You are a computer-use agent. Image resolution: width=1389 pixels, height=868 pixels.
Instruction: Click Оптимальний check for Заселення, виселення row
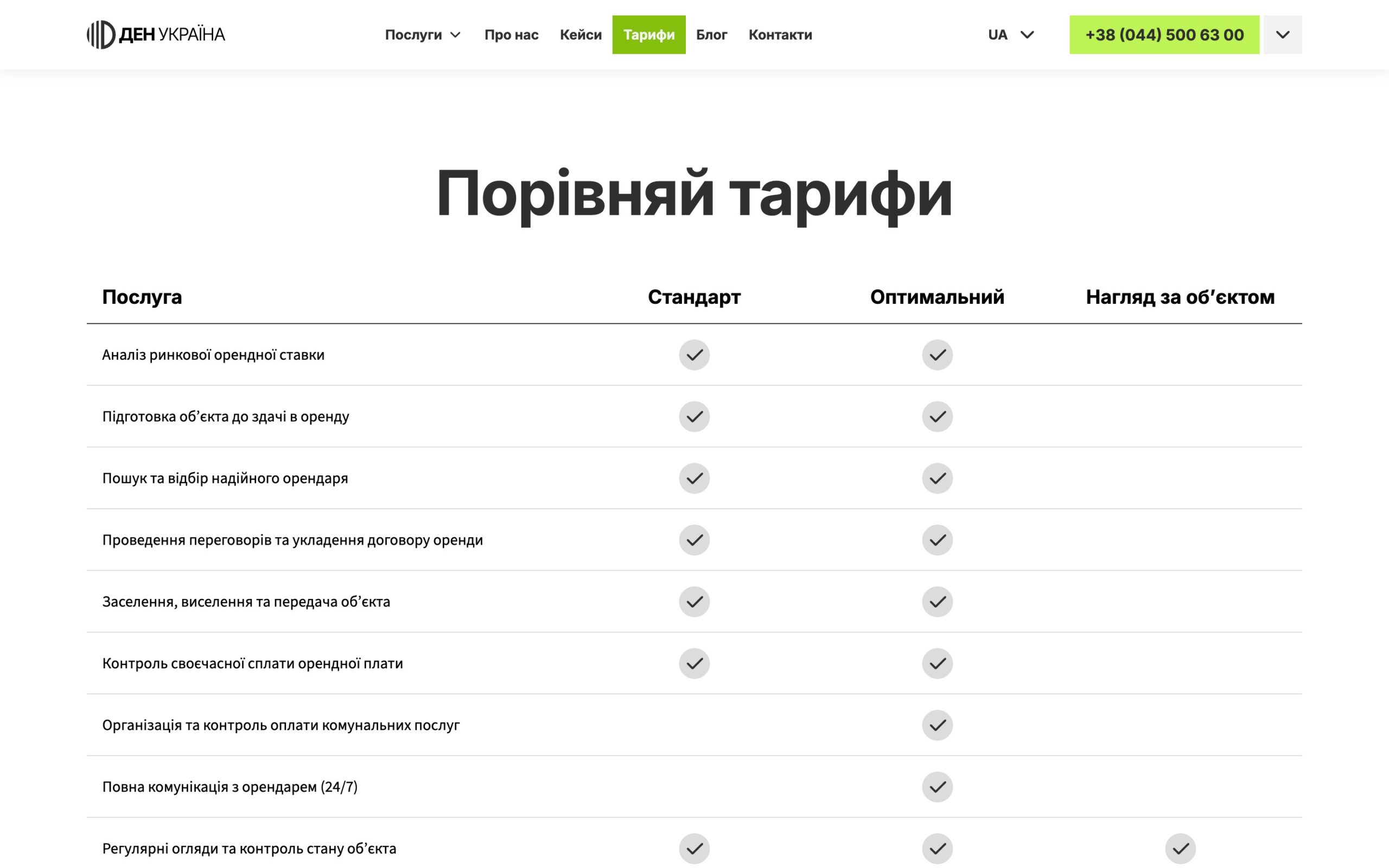click(937, 602)
